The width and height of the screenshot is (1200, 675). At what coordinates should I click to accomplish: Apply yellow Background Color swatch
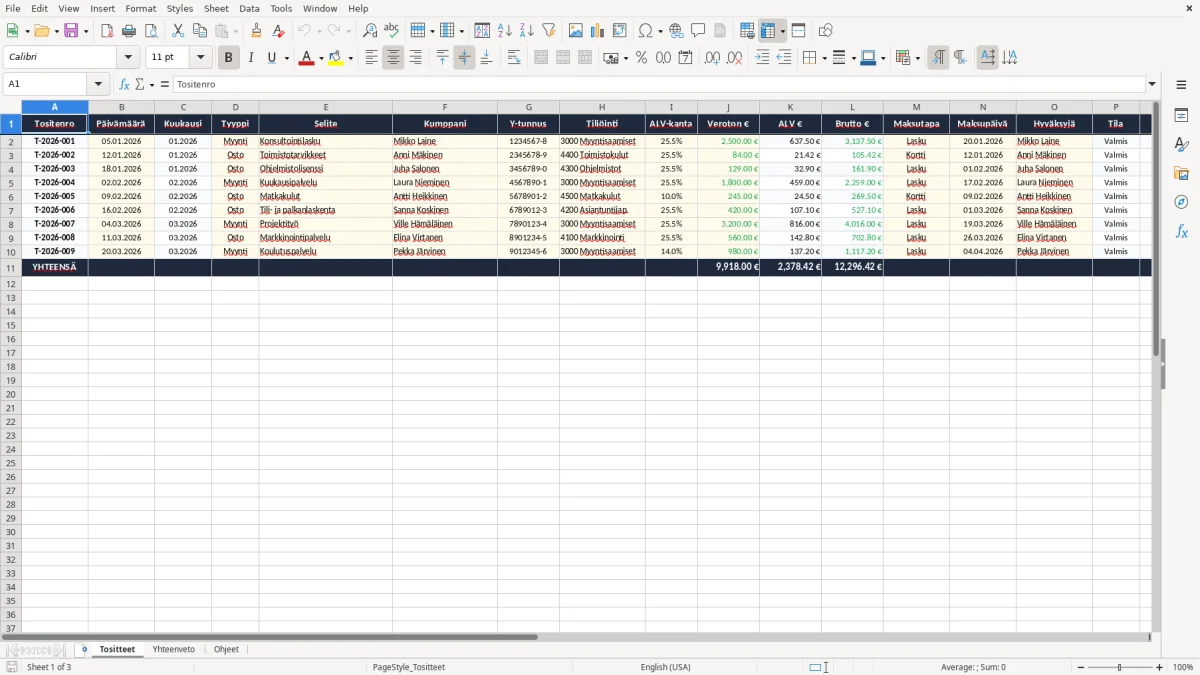click(336, 58)
